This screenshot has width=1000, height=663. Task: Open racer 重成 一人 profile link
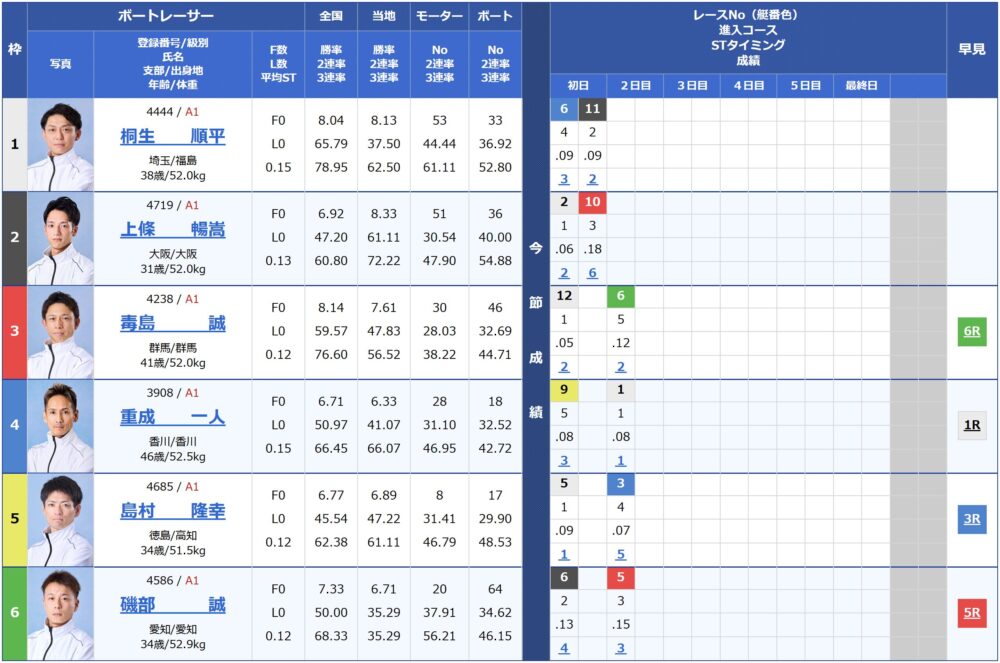pyautogui.click(x=173, y=417)
